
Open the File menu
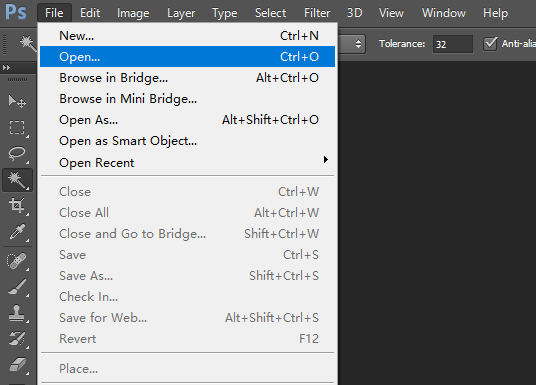[54, 13]
